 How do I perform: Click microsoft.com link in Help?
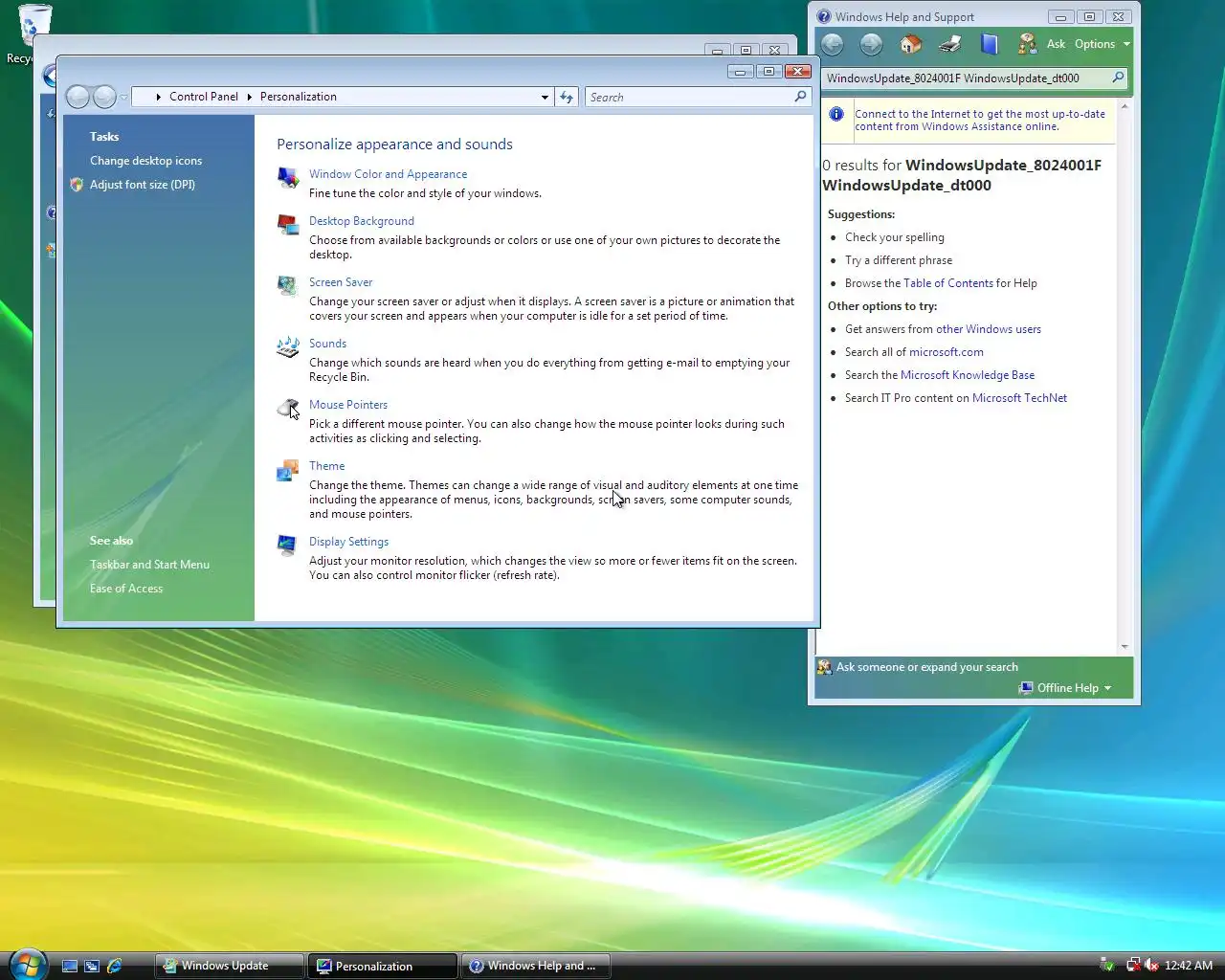947,352
